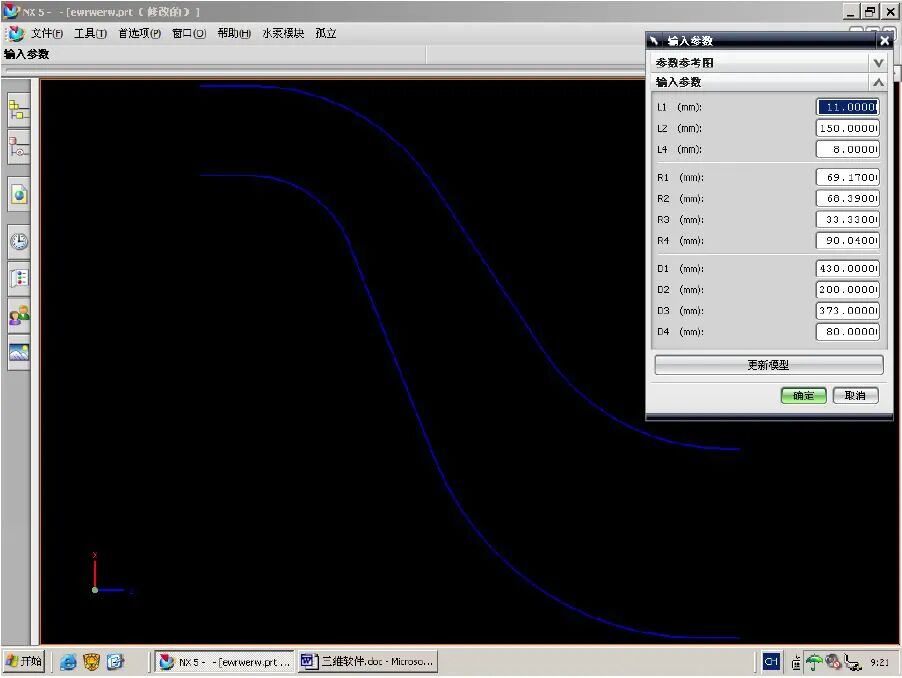Open the 水泵模块 menu

tap(283, 33)
